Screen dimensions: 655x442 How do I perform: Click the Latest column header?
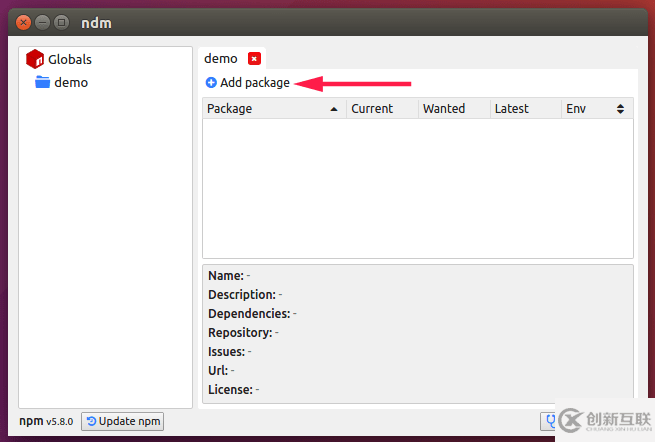[511, 109]
